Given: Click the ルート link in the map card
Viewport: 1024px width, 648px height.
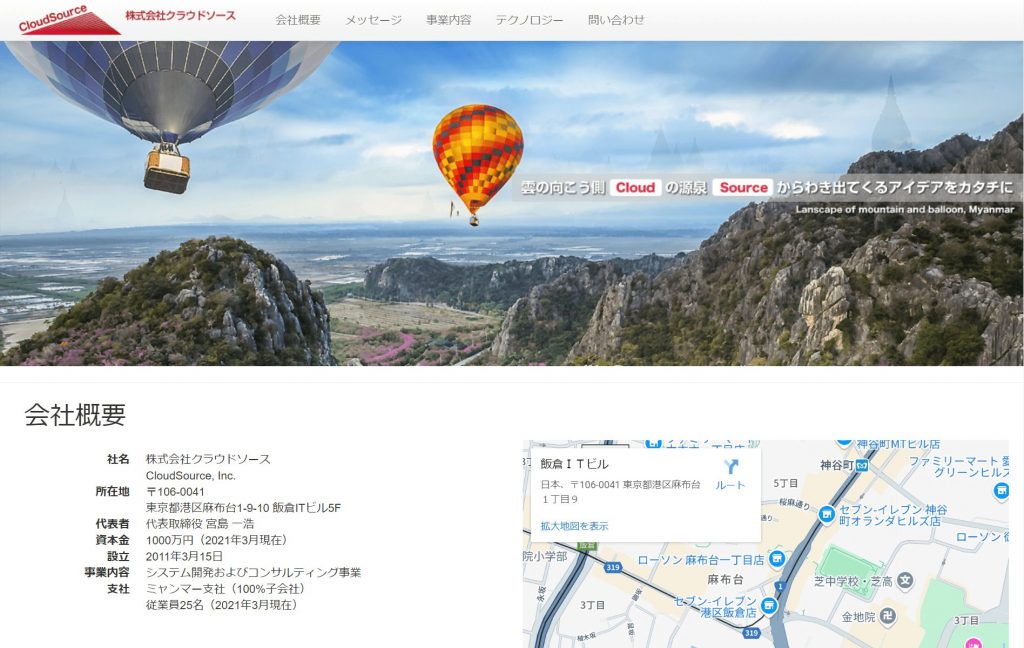Looking at the screenshot, I should pyautogui.click(x=730, y=485).
